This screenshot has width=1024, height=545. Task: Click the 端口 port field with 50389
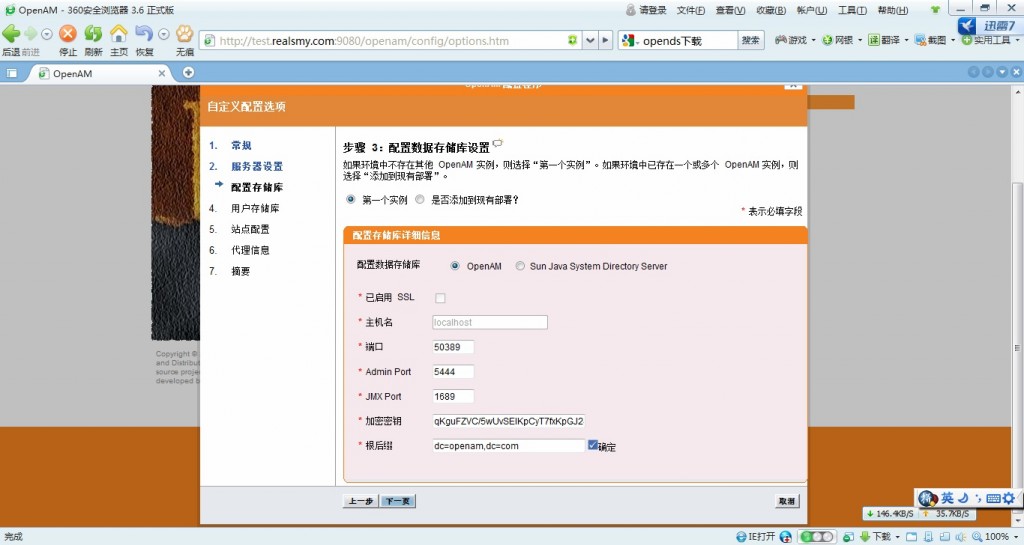(x=453, y=347)
